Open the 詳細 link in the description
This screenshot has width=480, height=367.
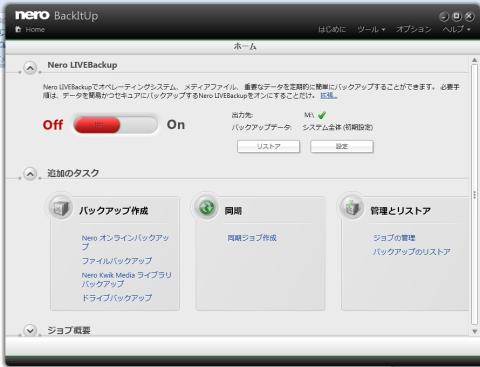(x=328, y=96)
